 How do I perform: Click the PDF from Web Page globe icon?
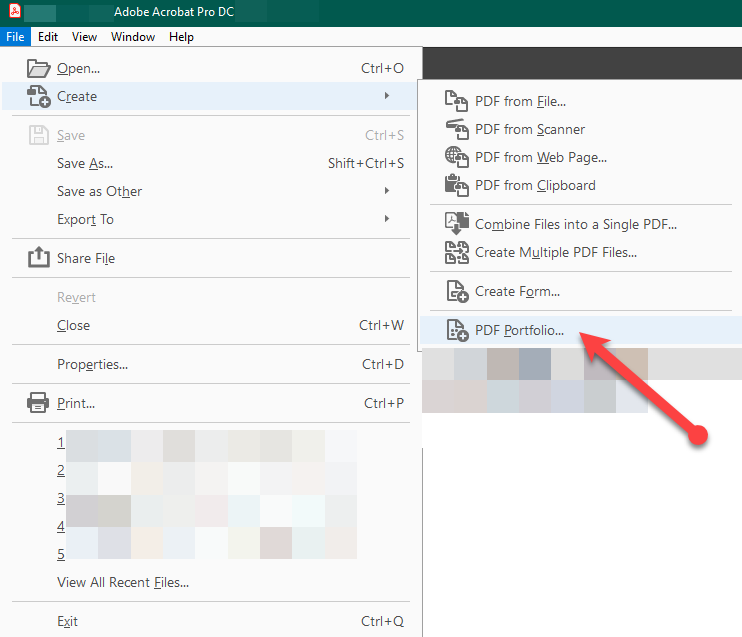[457, 157]
